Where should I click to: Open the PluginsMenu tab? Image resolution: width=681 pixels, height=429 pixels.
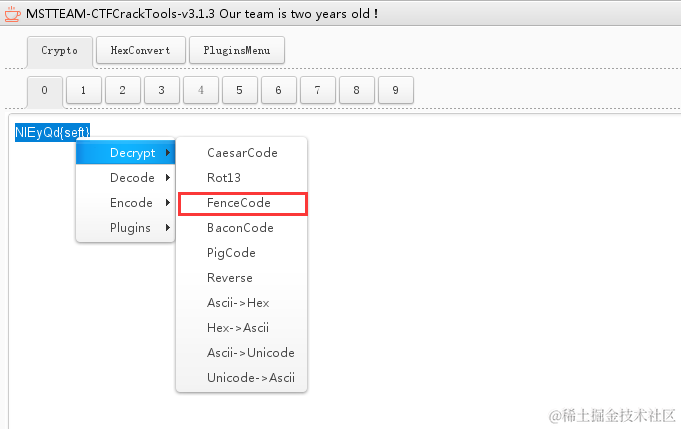coord(237,50)
